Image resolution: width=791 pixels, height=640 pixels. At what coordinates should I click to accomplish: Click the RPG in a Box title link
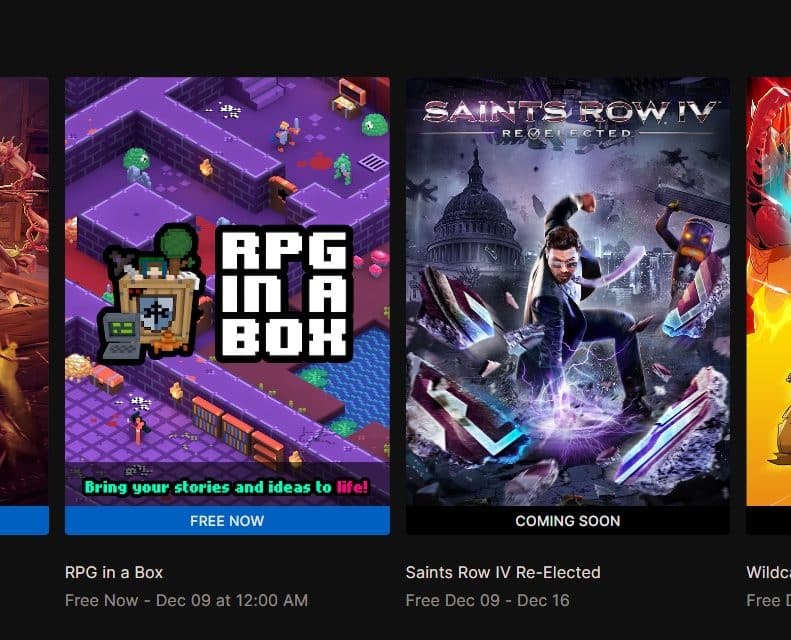tap(114, 572)
